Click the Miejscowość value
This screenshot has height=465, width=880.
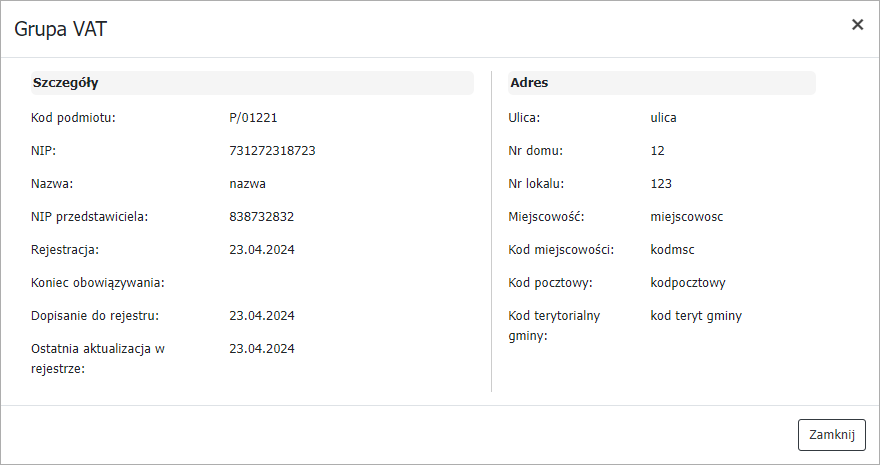686,217
